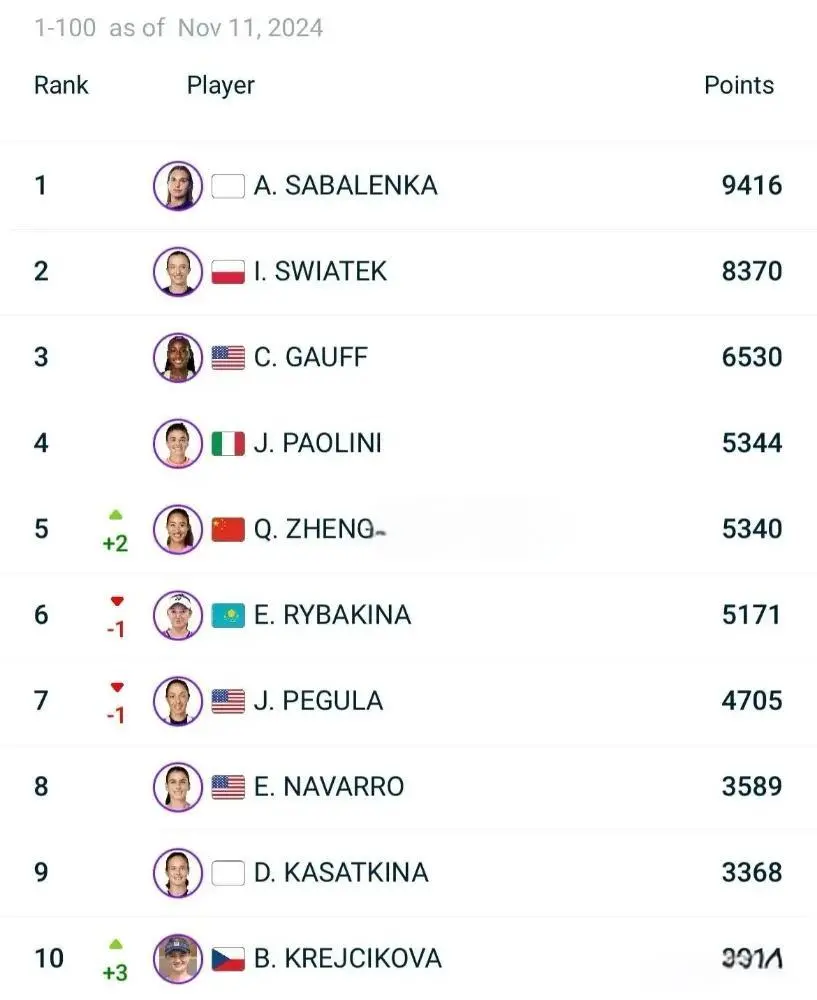This screenshot has width=817, height=1000.
Task: Select the Italian flag by J. Paolini
Action: 228,443
